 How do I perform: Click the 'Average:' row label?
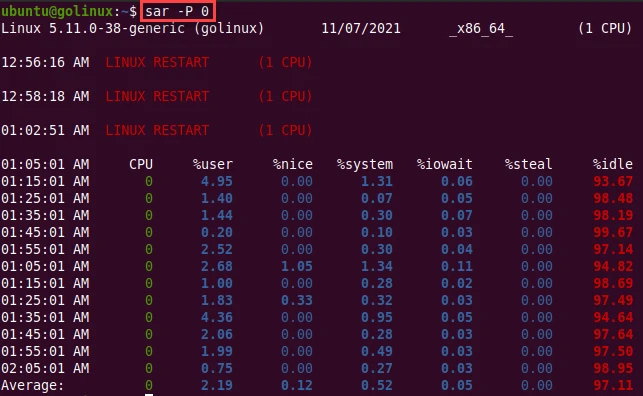click(33, 385)
